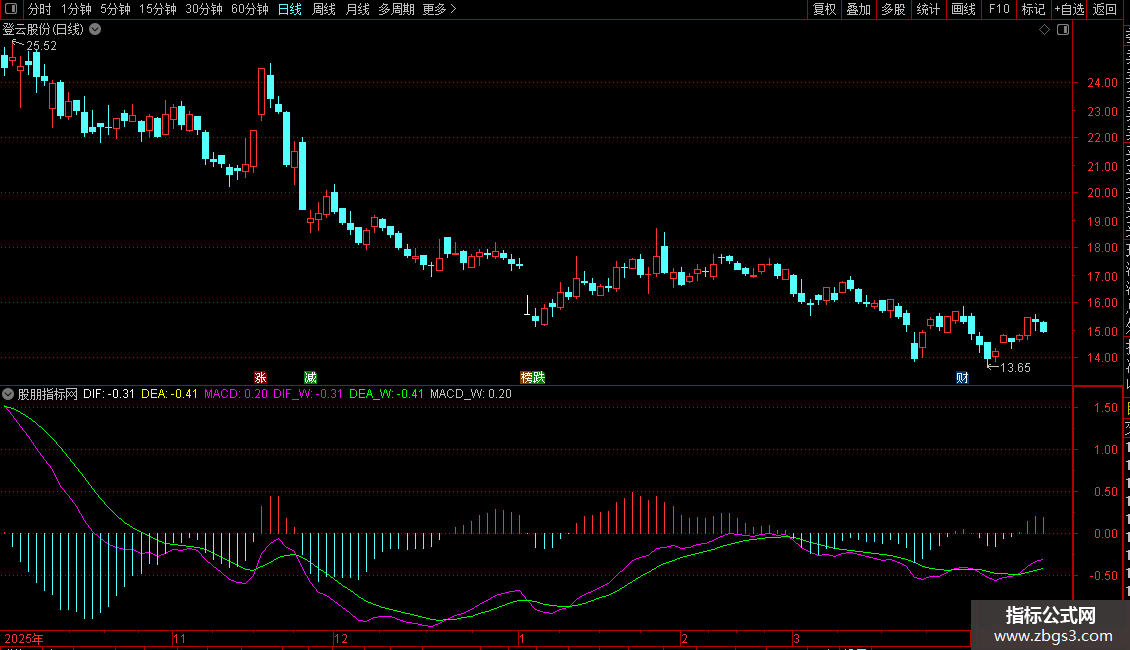Click the 标记 mark button
This screenshot has height=650, width=1130.
pos(1033,9)
